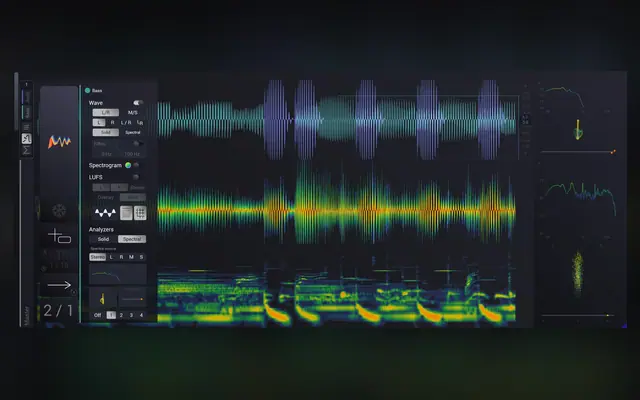
Task: Click the snowflake freeze icon
Action: click(59, 211)
